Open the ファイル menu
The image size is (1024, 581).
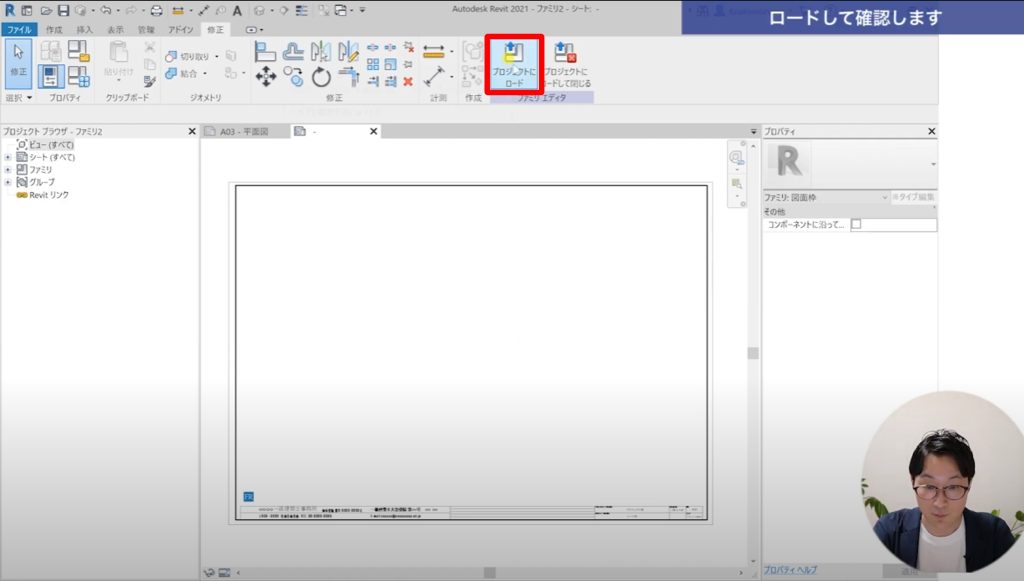pyautogui.click(x=19, y=30)
